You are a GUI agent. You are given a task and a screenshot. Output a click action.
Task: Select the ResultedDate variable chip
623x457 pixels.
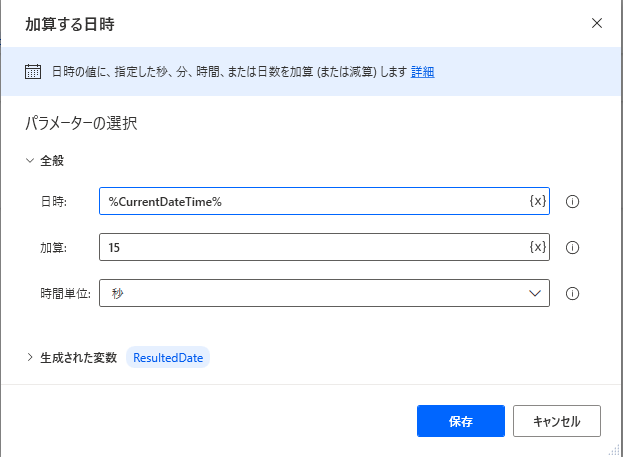tap(168, 357)
